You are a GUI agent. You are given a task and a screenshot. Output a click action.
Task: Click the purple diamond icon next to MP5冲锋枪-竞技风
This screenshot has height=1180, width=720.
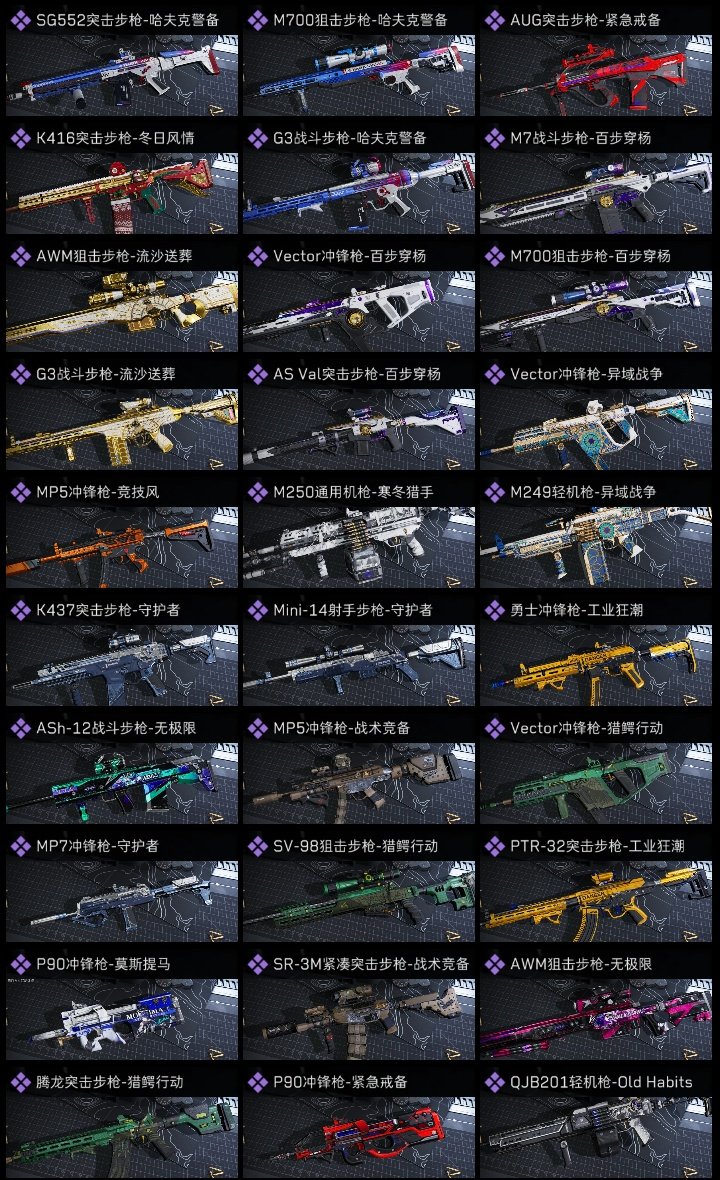(20, 492)
